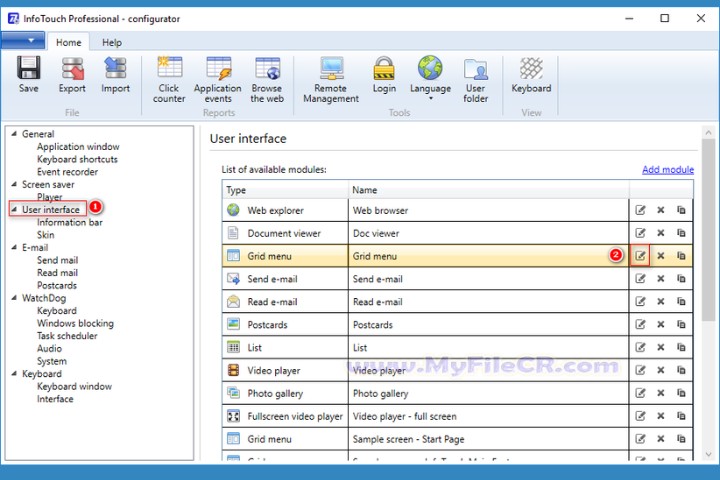Select the Web explorer row

[x=457, y=210]
